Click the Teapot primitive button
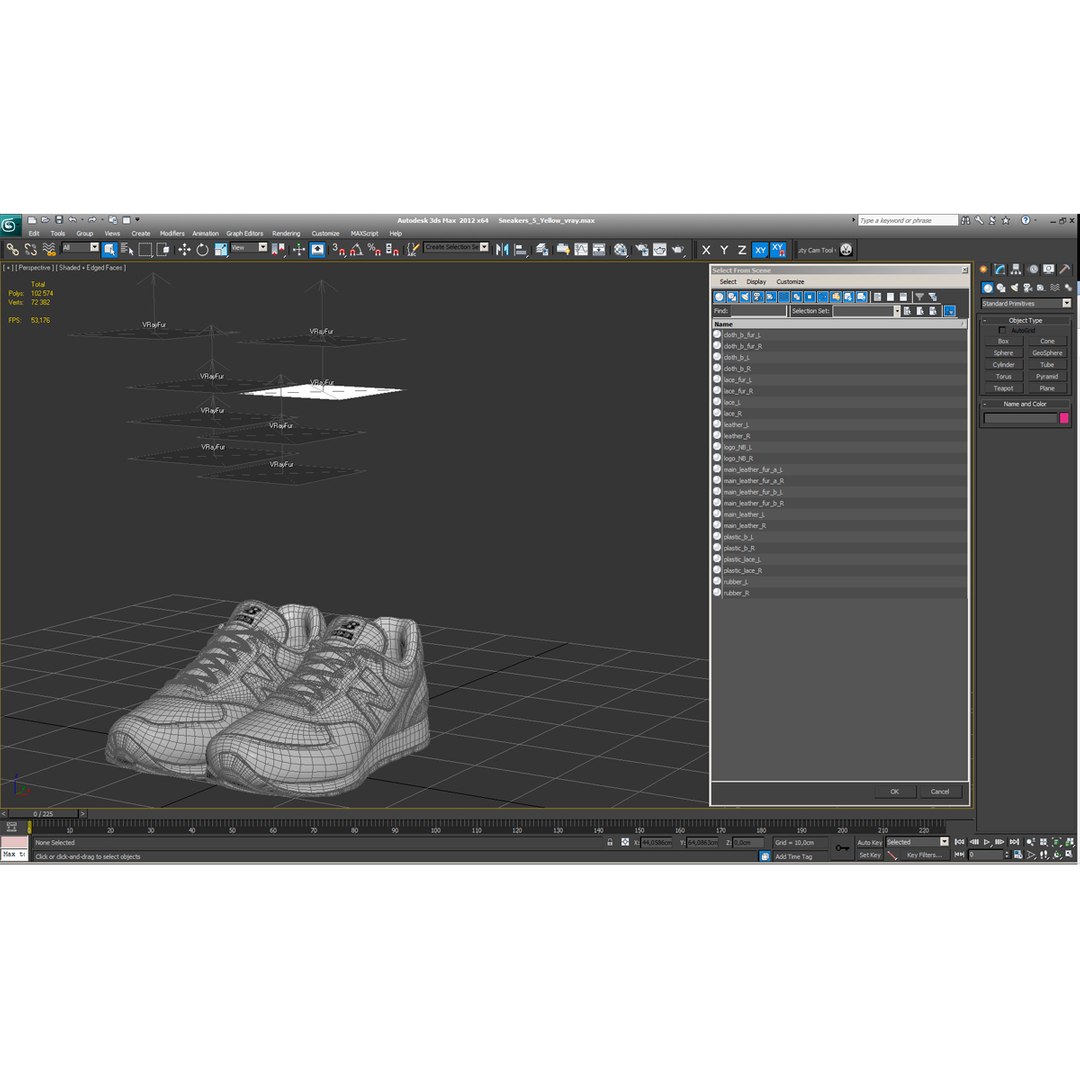Viewport: 1080px width, 1080px height. 1003,388
